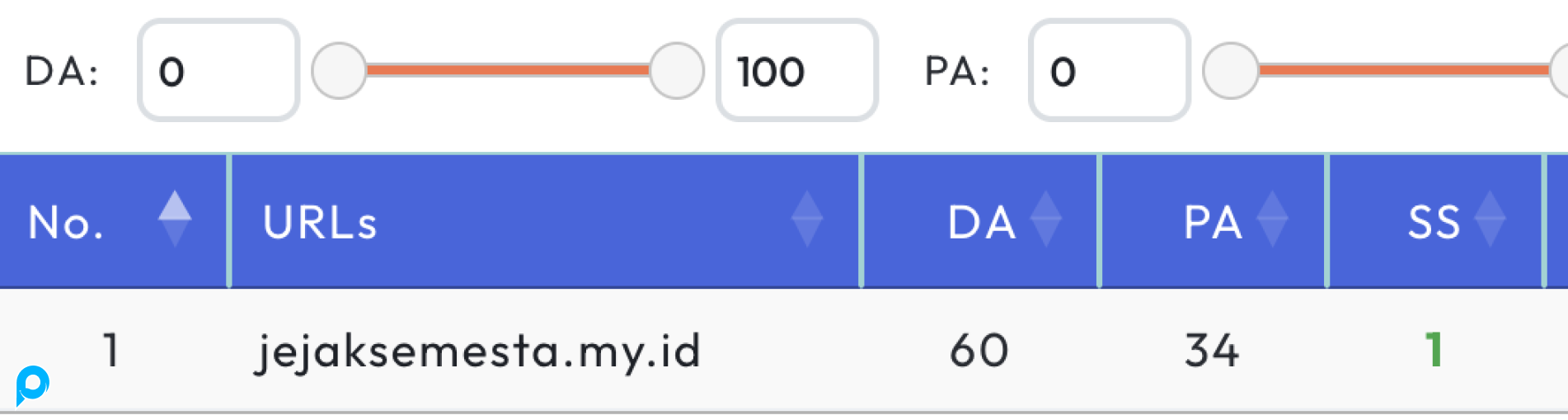The image size is (1568, 420).
Task: Select the URLs column header
Action: 320,222
